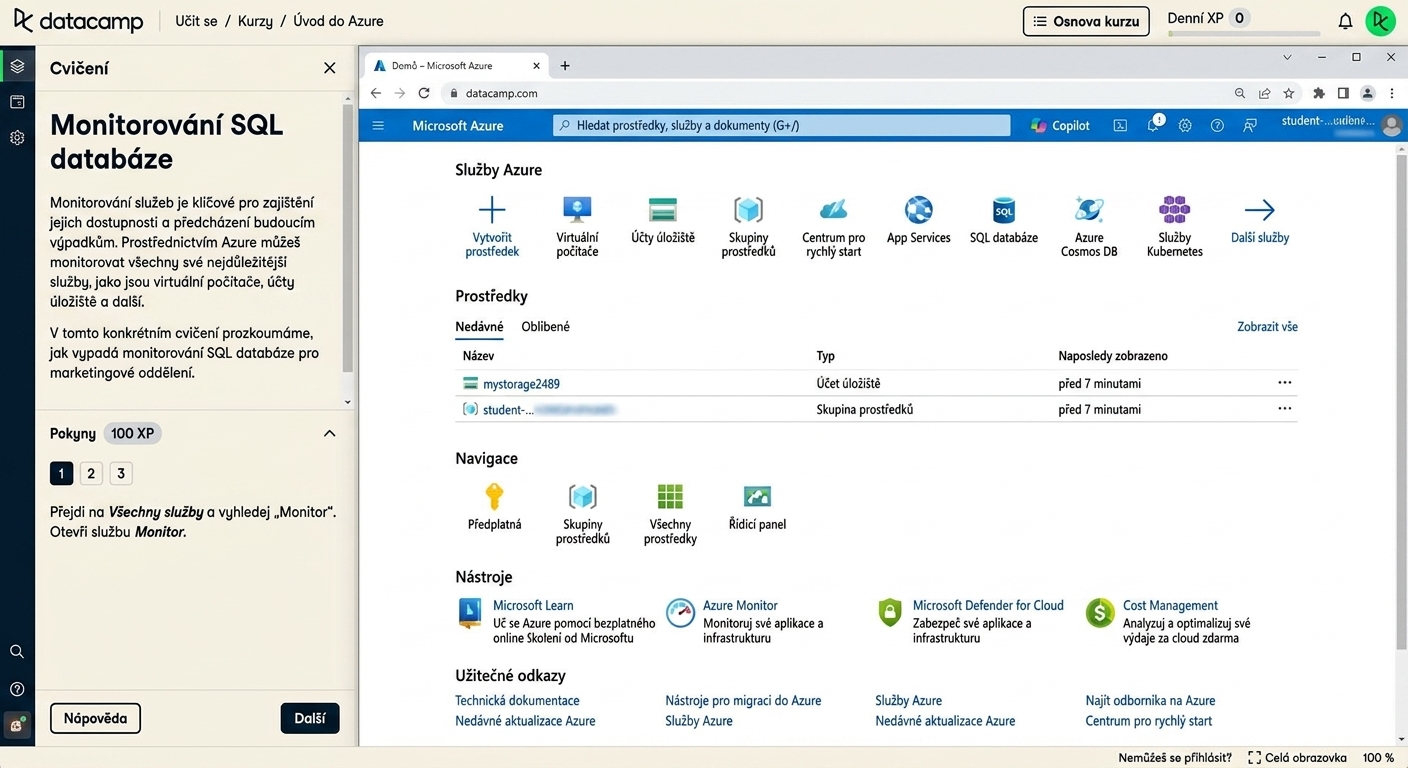
Task: Select the Domů – Microsoft Azure browser tab
Action: [456, 66]
